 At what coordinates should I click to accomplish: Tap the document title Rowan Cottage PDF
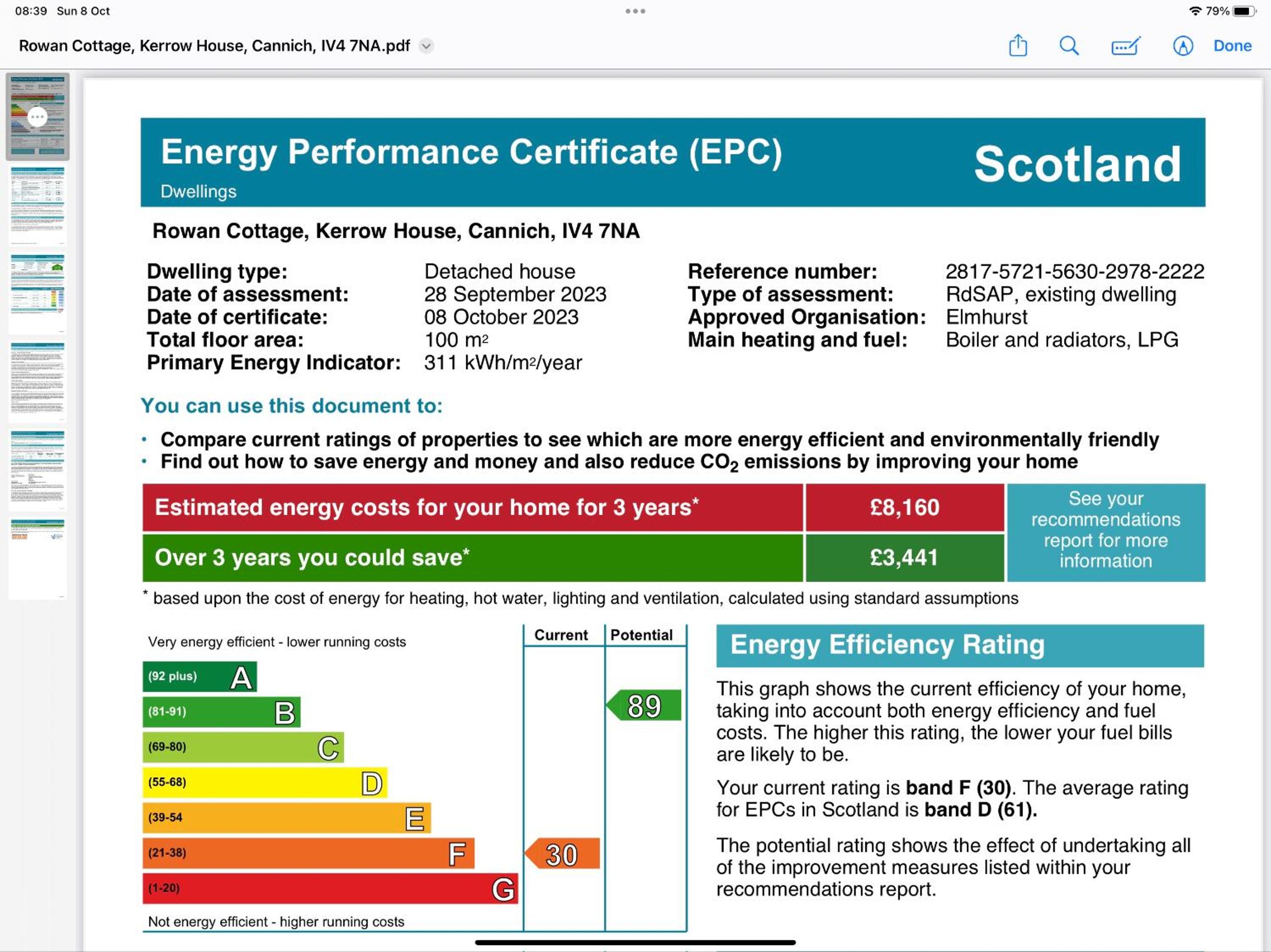coord(214,46)
